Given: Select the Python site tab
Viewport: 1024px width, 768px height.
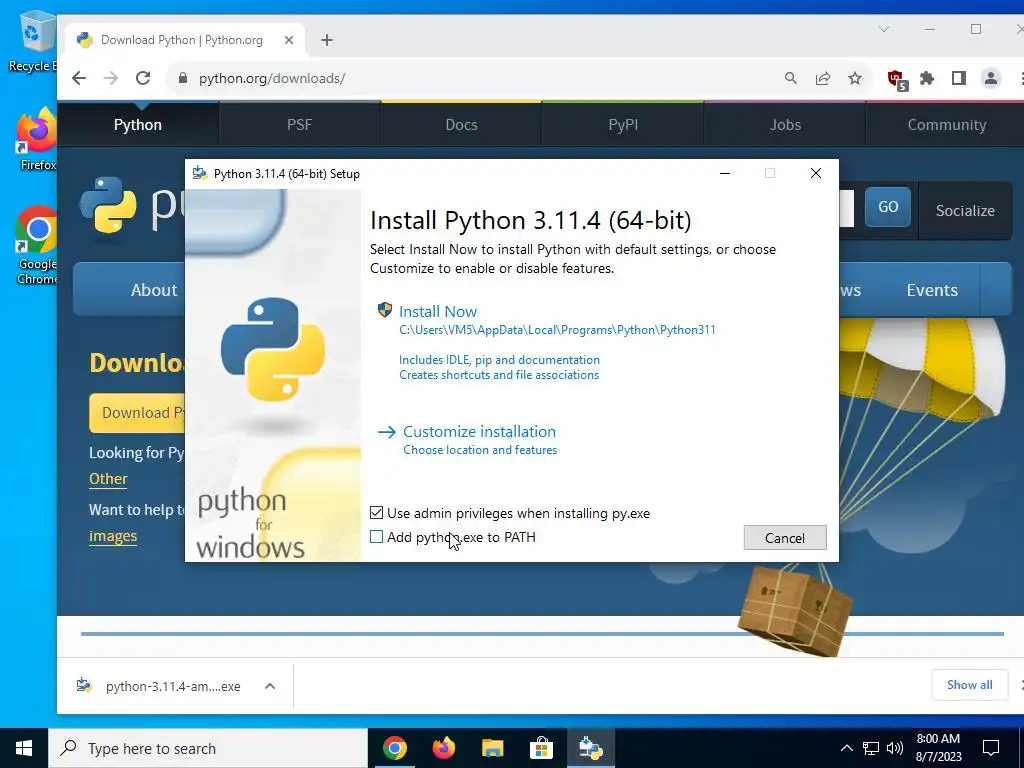Looking at the screenshot, I should tap(138, 124).
